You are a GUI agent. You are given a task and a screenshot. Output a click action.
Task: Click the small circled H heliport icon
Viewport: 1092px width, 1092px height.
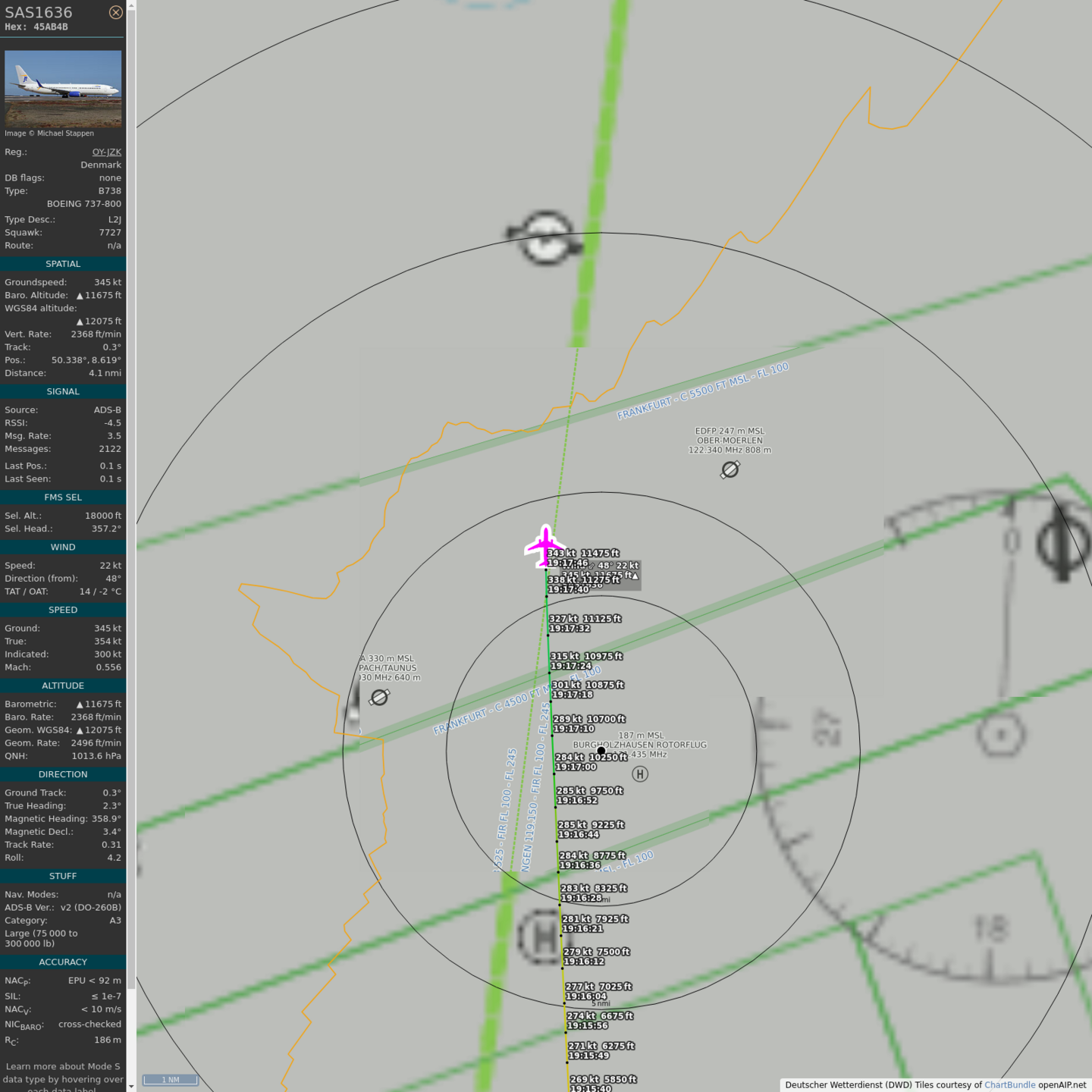(640, 774)
